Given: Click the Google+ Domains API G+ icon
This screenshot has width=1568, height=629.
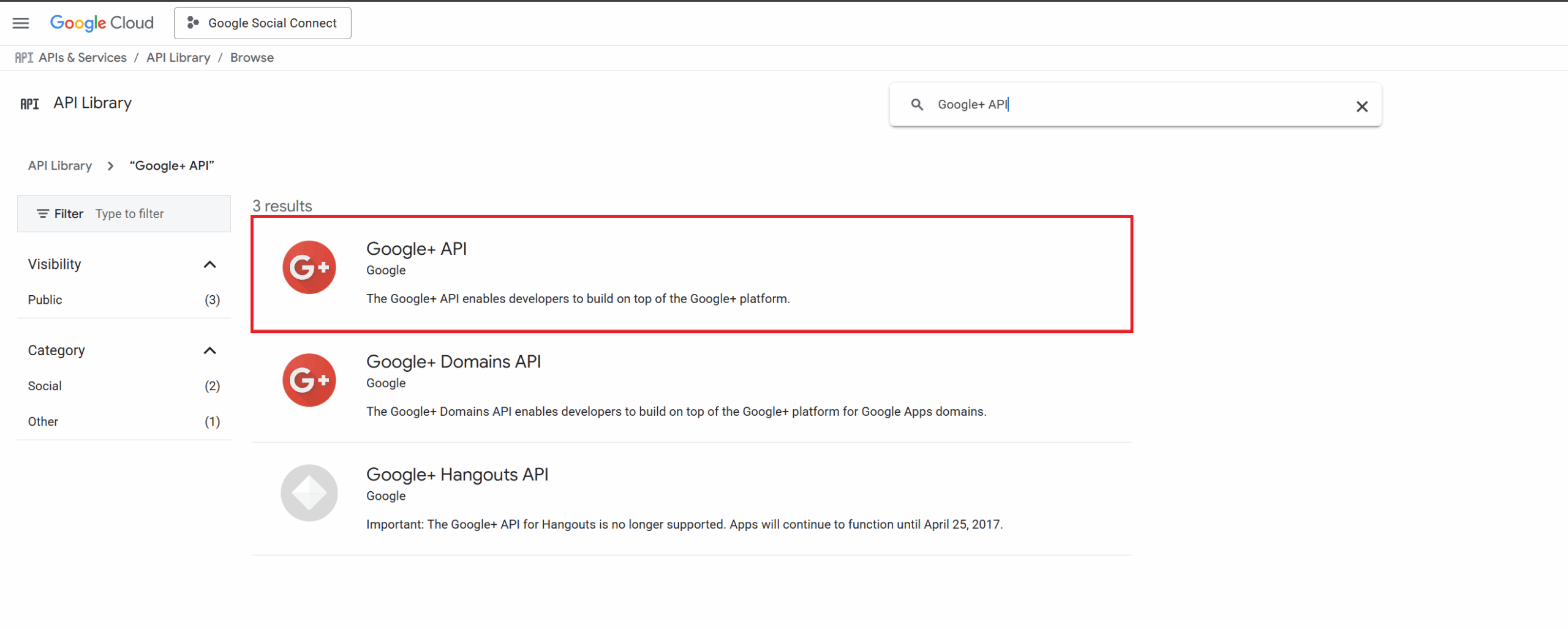Looking at the screenshot, I should pos(309,380).
